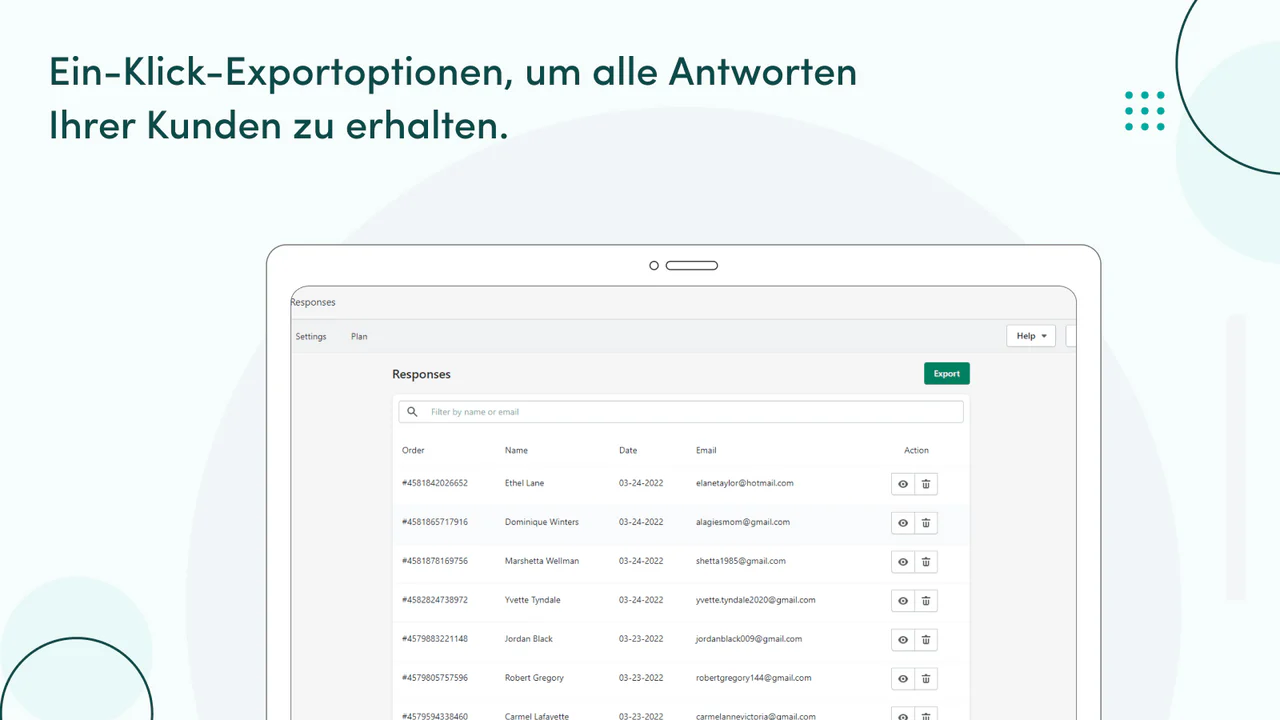Viewport: 1280px width, 720px height.
Task: Select order #4581865717916
Action: 435,522
